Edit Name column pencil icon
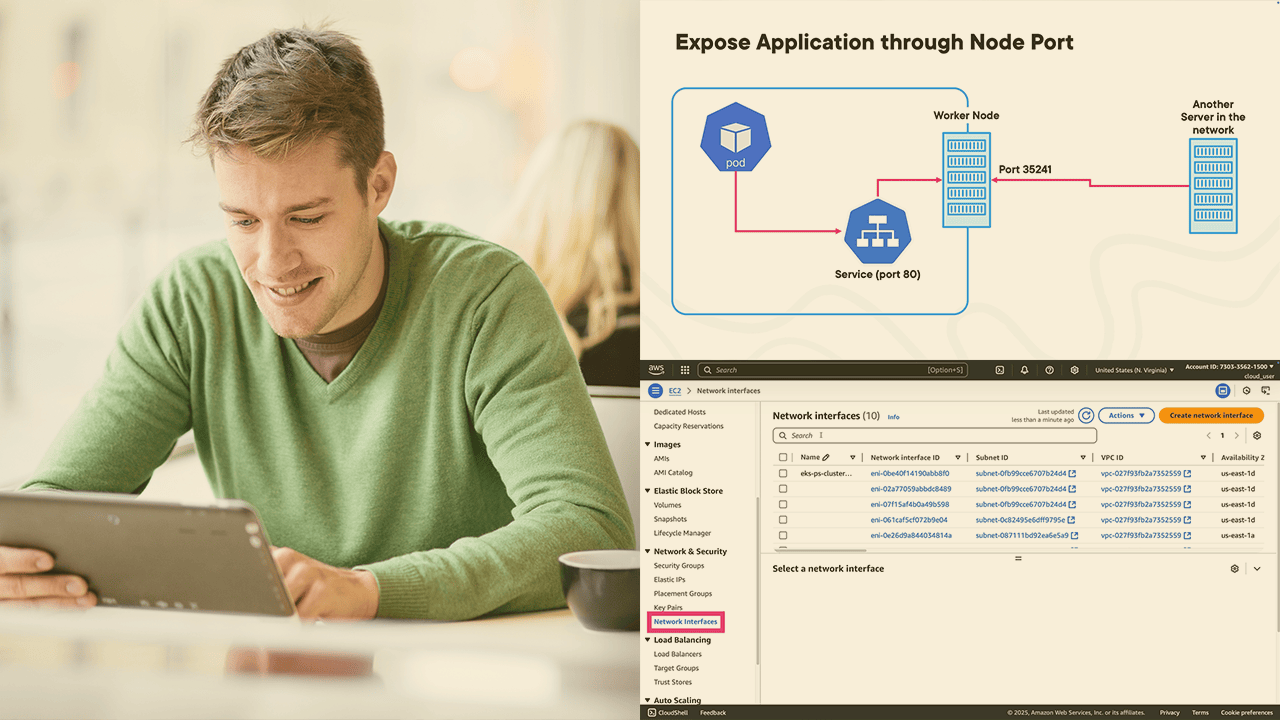Image resolution: width=1280 pixels, height=720 pixels. pyautogui.click(x=826, y=457)
